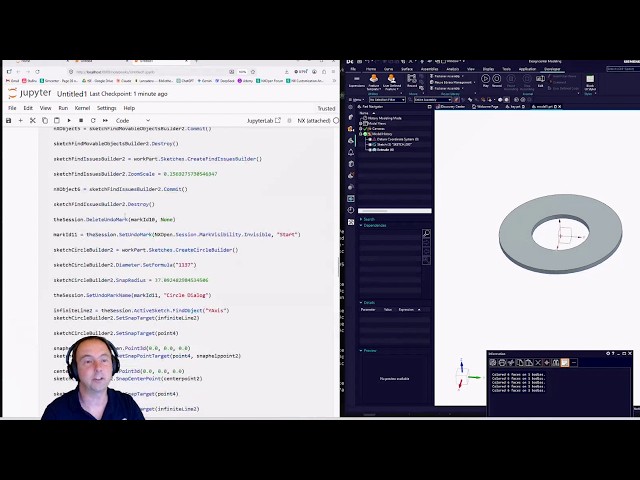Click the Jupyter logo
Viewport: 640px width, 480px height.
[x=30, y=93]
